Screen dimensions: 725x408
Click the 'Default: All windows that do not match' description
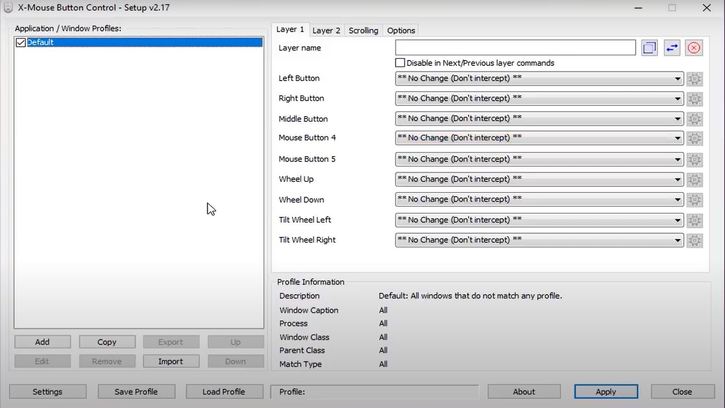[x=470, y=296]
